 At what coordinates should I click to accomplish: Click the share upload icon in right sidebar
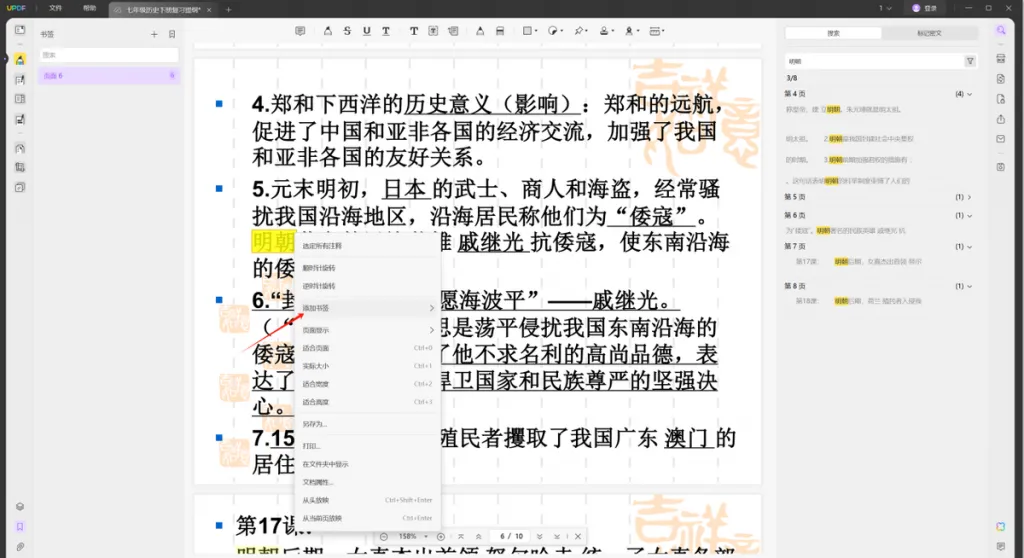(1000, 119)
